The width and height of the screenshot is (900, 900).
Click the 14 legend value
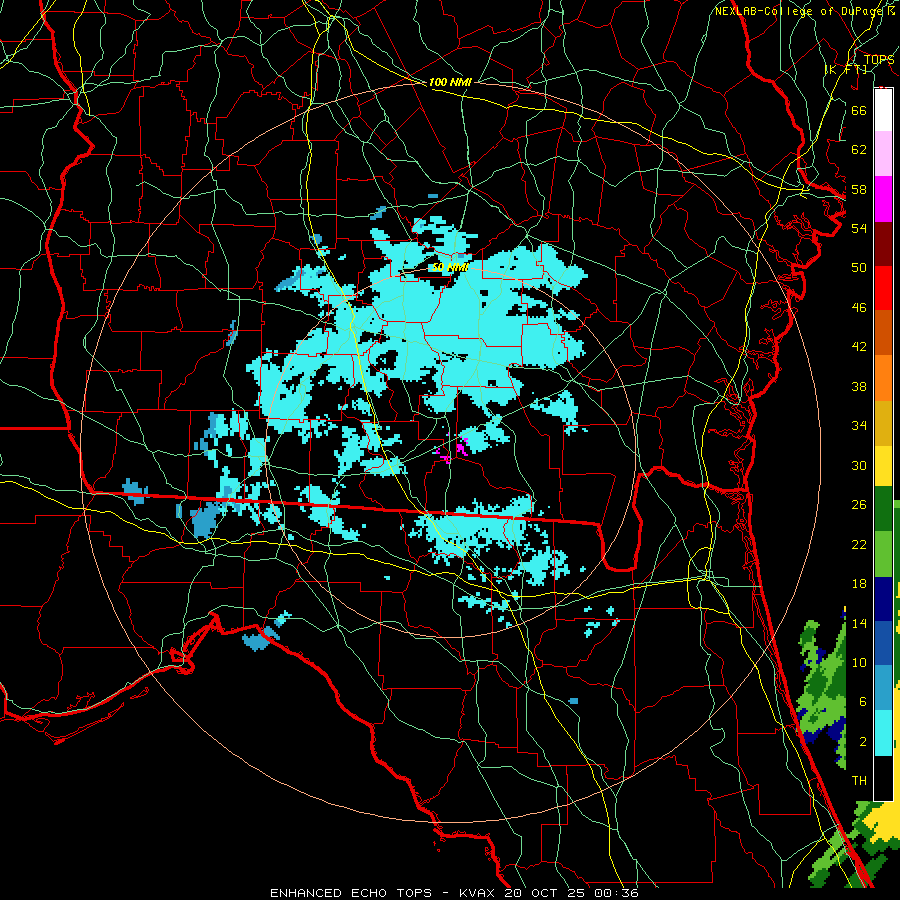click(859, 623)
